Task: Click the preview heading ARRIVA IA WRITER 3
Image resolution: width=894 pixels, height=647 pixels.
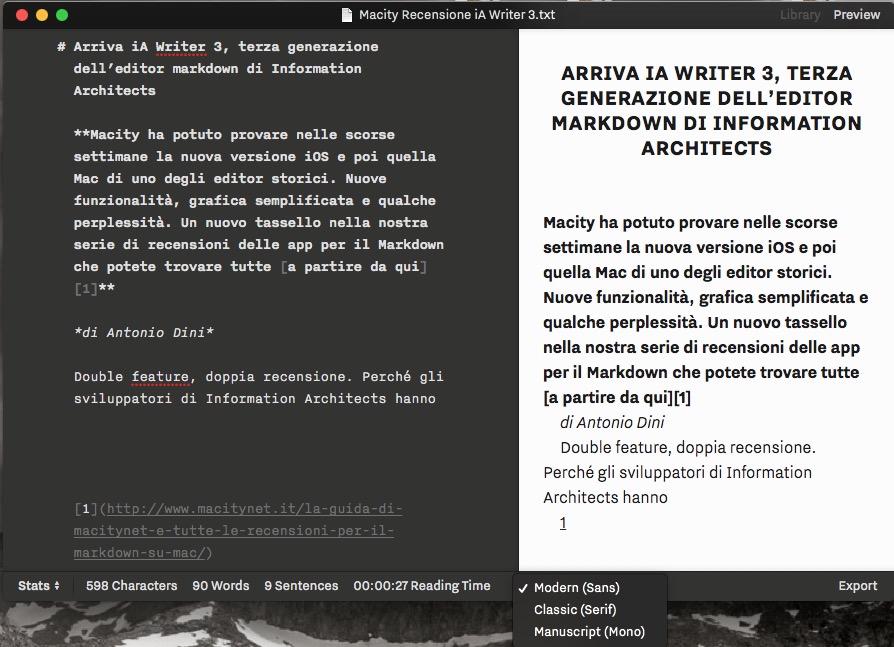Action: tap(706, 111)
